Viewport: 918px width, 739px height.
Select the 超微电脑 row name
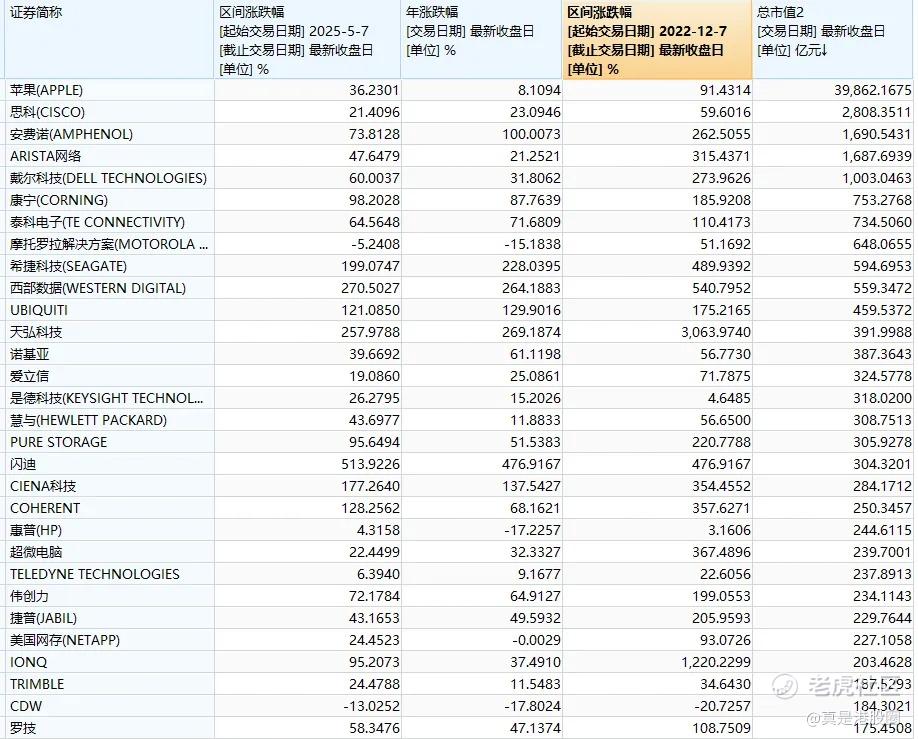(x=36, y=552)
